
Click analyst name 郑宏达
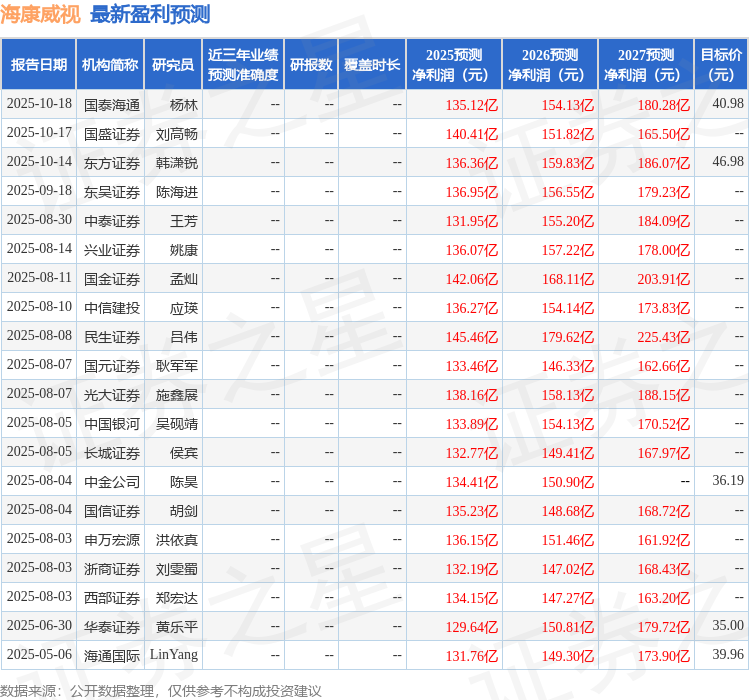click(177, 598)
